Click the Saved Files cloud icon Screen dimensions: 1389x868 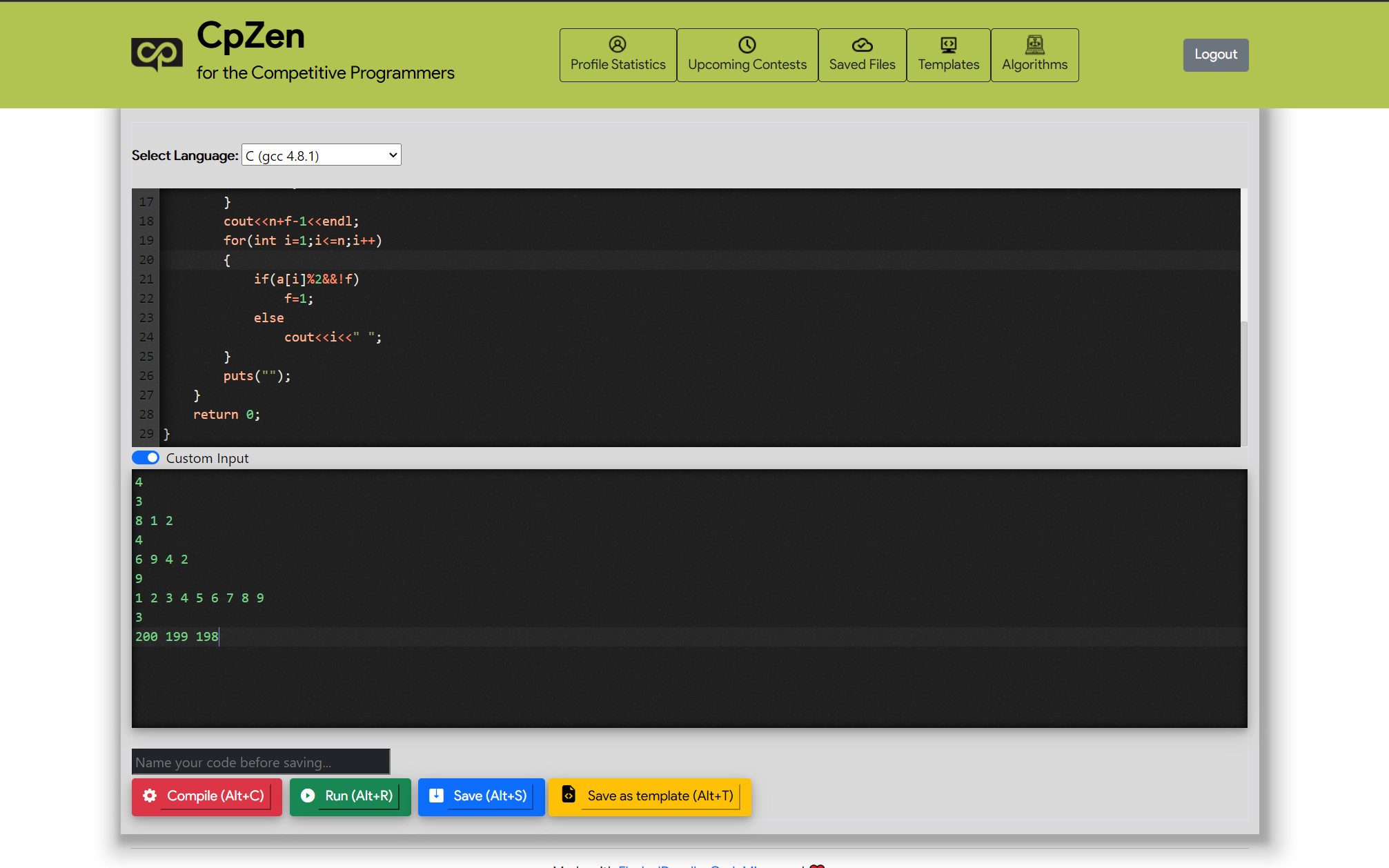click(862, 45)
